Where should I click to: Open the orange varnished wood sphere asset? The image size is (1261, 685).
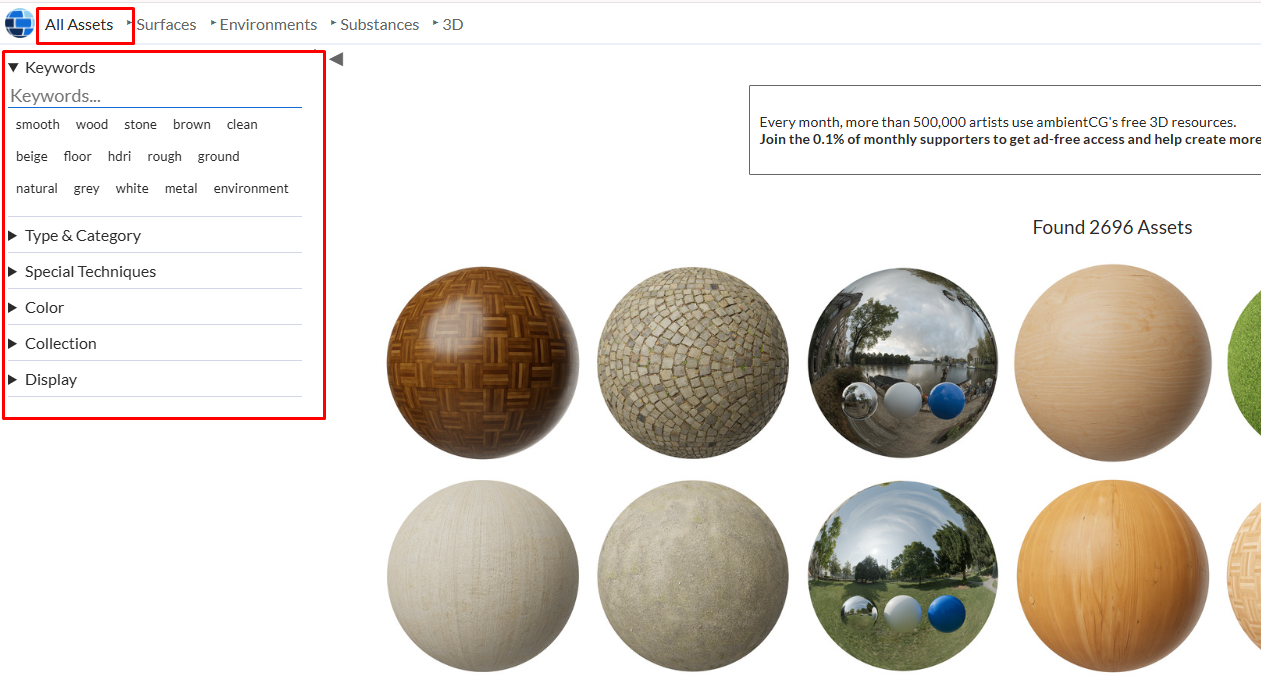(x=1113, y=576)
